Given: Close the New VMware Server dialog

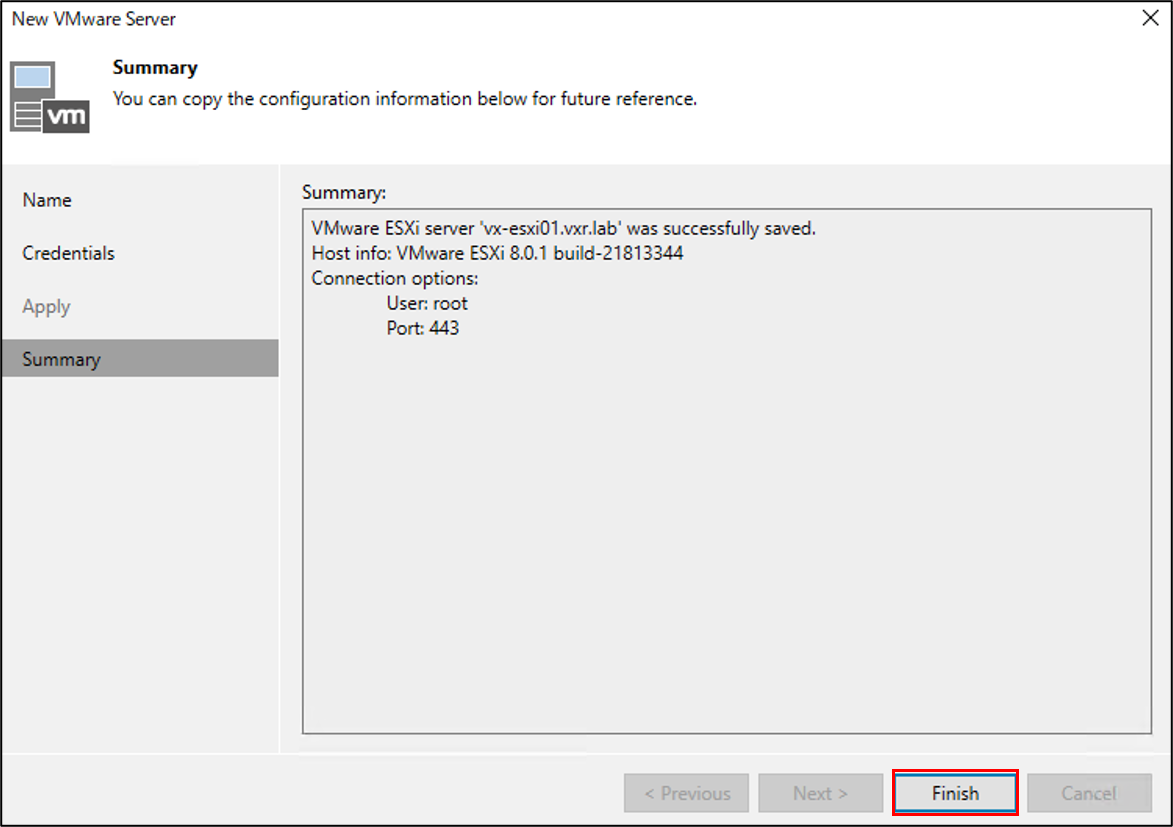Looking at the screenshot, I should pyautogui.click(x=1151, y=18).
